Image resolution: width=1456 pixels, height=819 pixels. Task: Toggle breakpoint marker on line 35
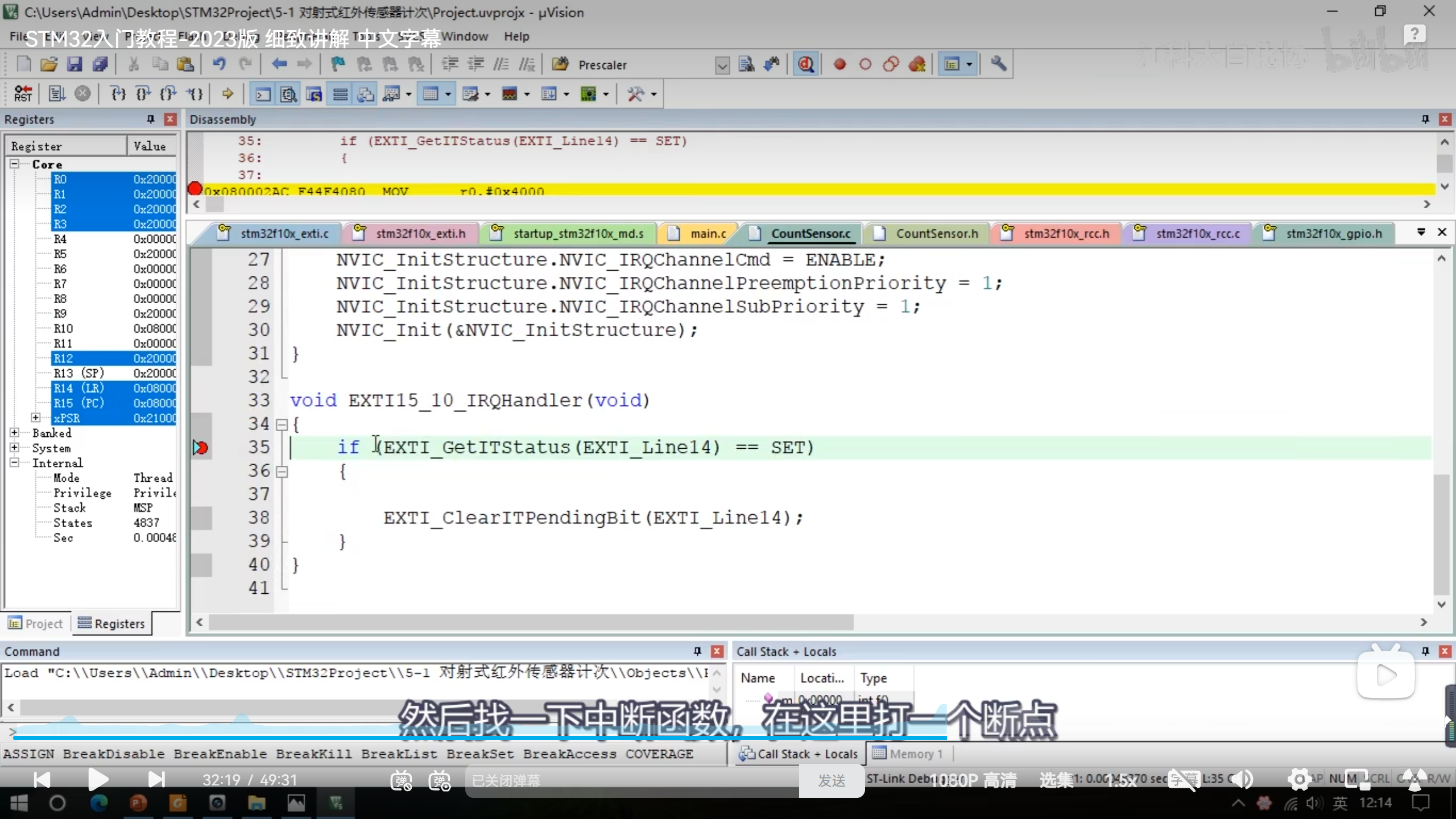[x=200, y=448]
